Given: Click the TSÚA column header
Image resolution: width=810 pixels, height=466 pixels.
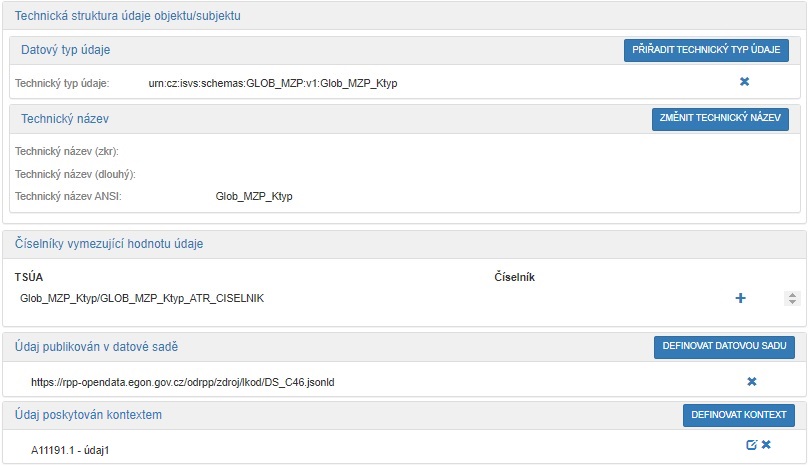Looking at the screenshot, I should point(29,276).
